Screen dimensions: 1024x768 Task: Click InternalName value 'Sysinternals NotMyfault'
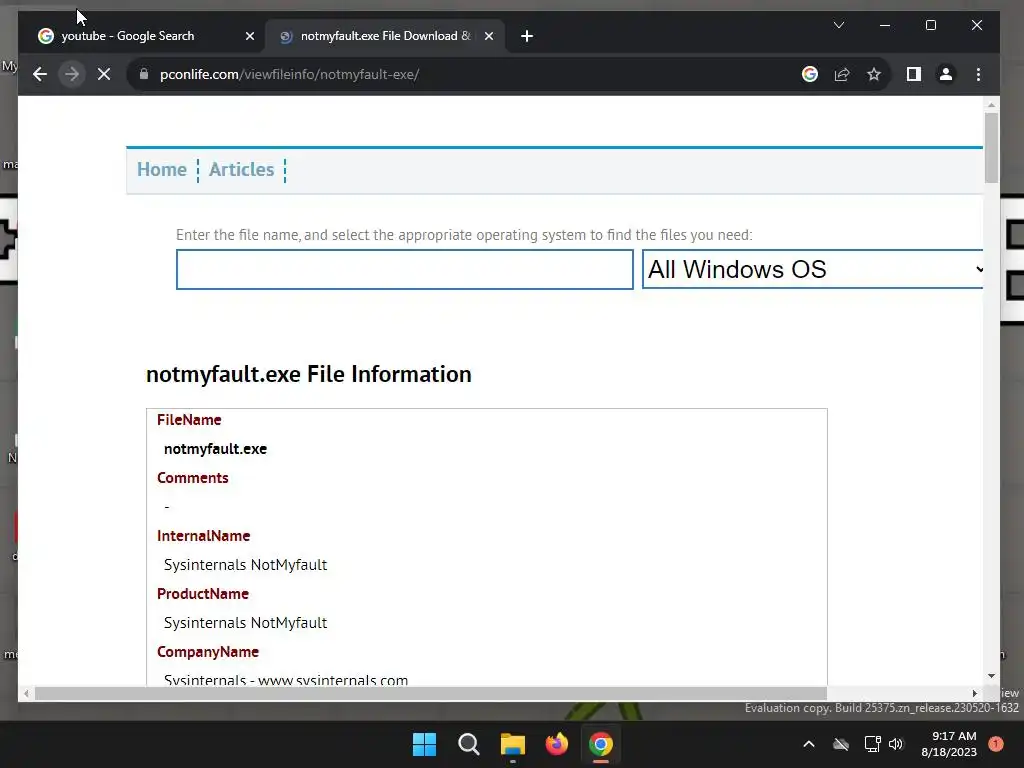coord(246,565)
